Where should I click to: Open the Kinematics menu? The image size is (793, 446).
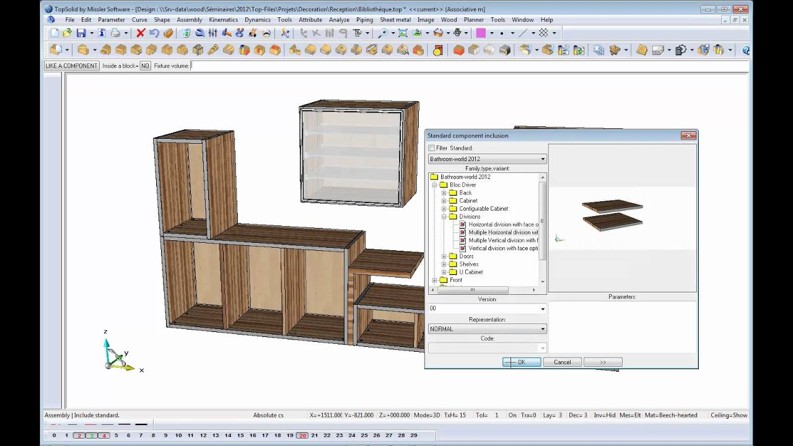point(223,20)
